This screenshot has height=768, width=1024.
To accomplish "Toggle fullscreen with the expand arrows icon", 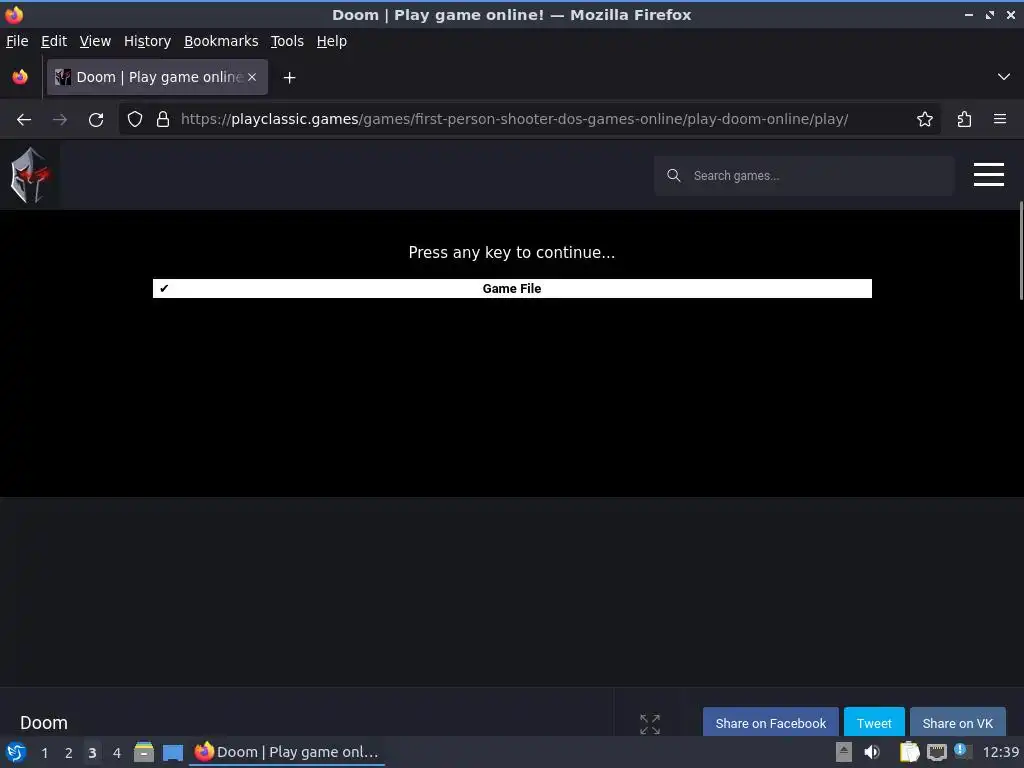I will pos(650,724).
